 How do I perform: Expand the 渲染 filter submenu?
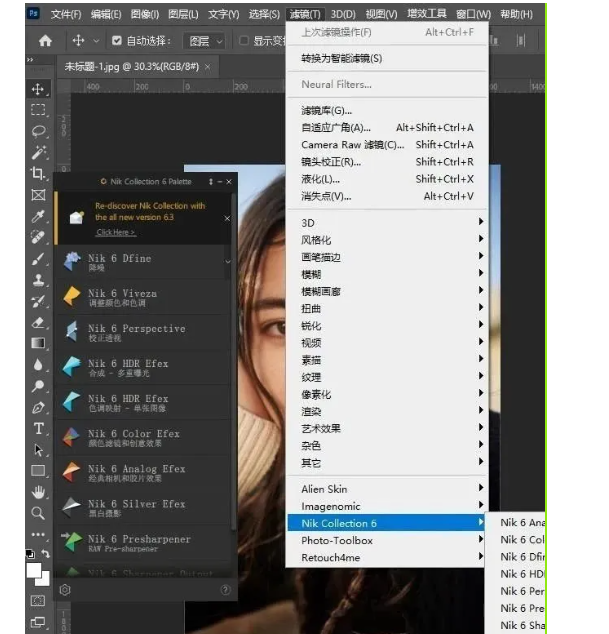386,411
